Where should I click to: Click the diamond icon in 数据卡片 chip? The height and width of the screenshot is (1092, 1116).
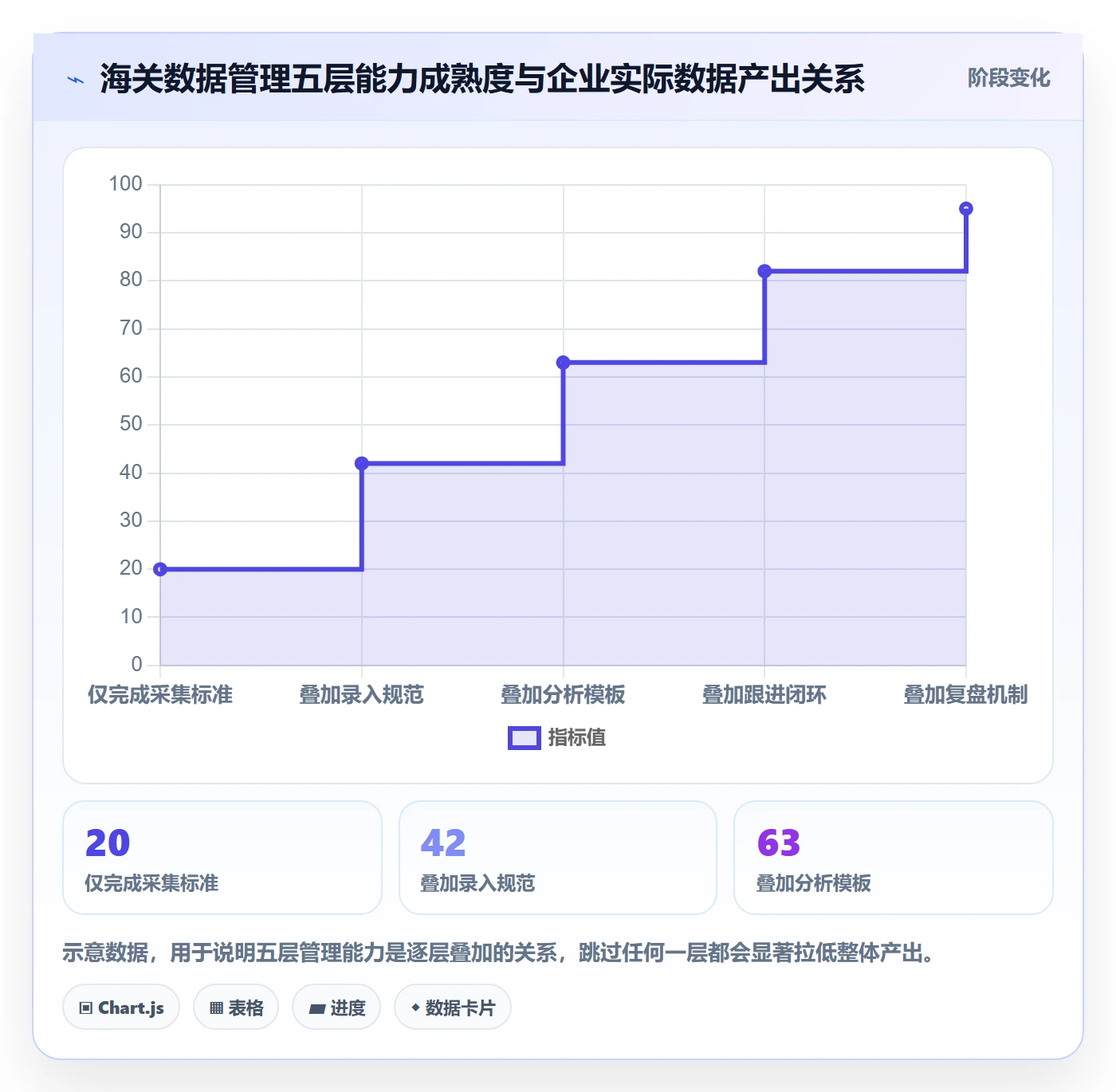pos(415,1008)
